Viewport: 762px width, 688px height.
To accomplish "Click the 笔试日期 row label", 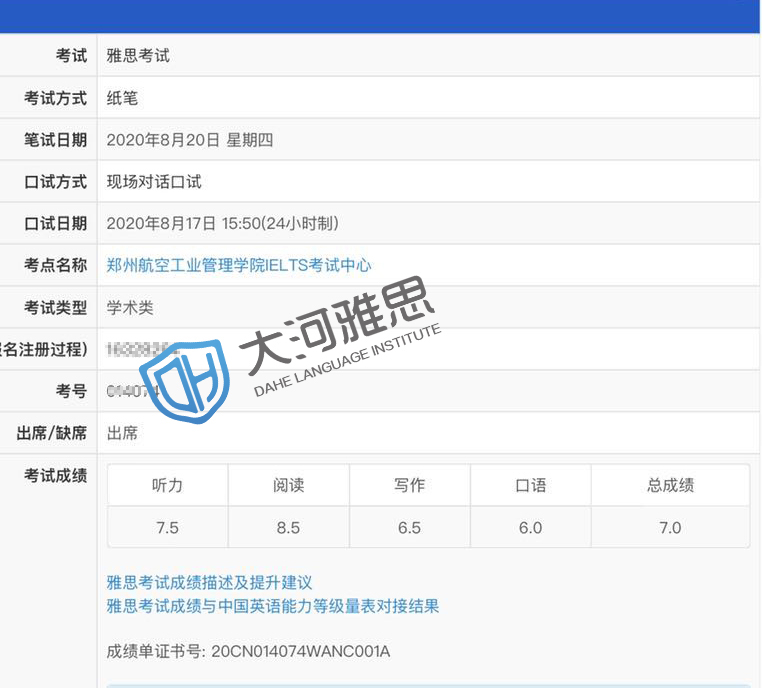I will 55,140.
